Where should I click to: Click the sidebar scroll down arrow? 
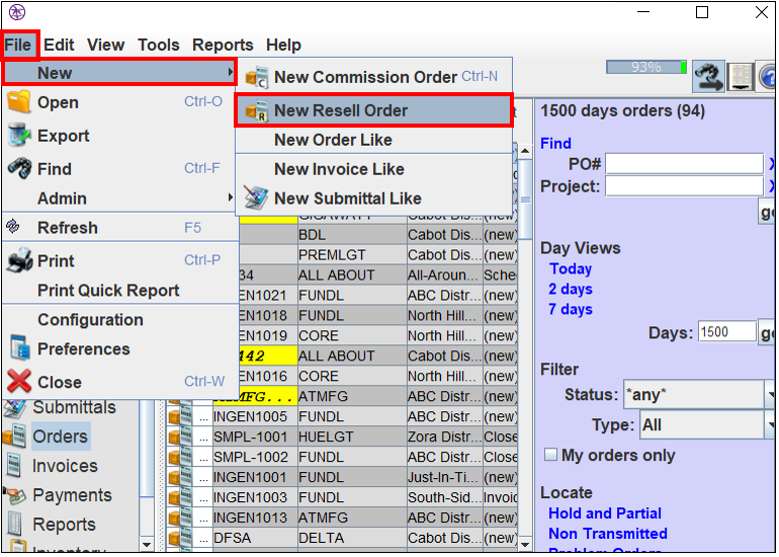tap(147, 545)
